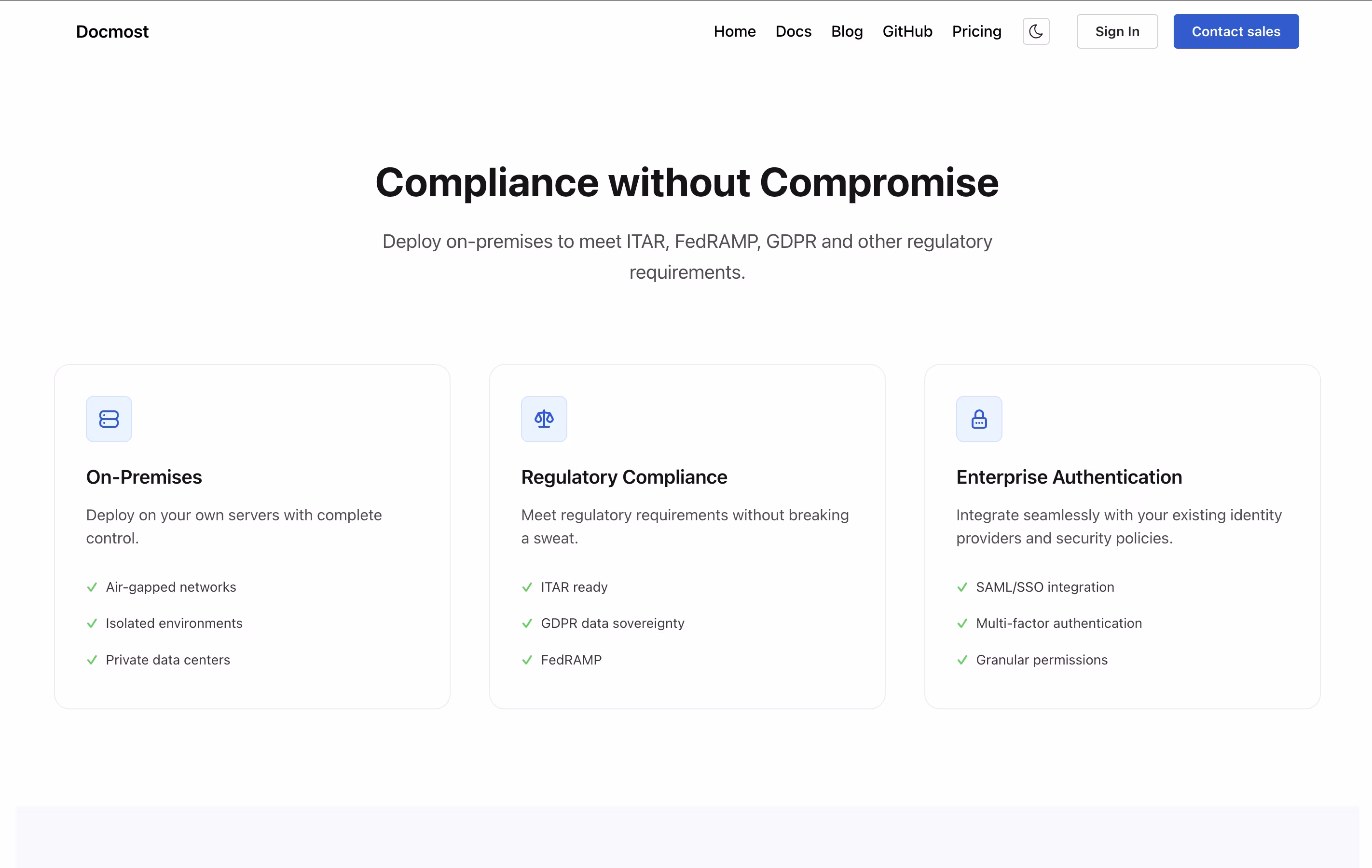Image resolution: width=1372 pixels, height=868 pixels.
Task: Click the server icon on On-Premises card
Action: coord(109,419)
